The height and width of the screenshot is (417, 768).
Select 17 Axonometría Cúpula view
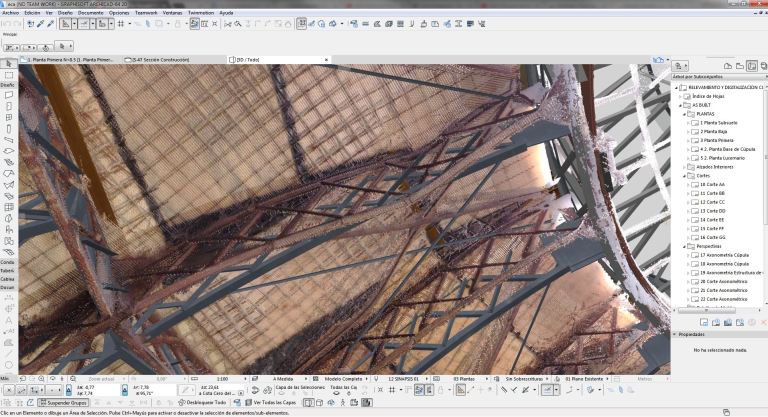pyautogui.click(x=723, y=254)
